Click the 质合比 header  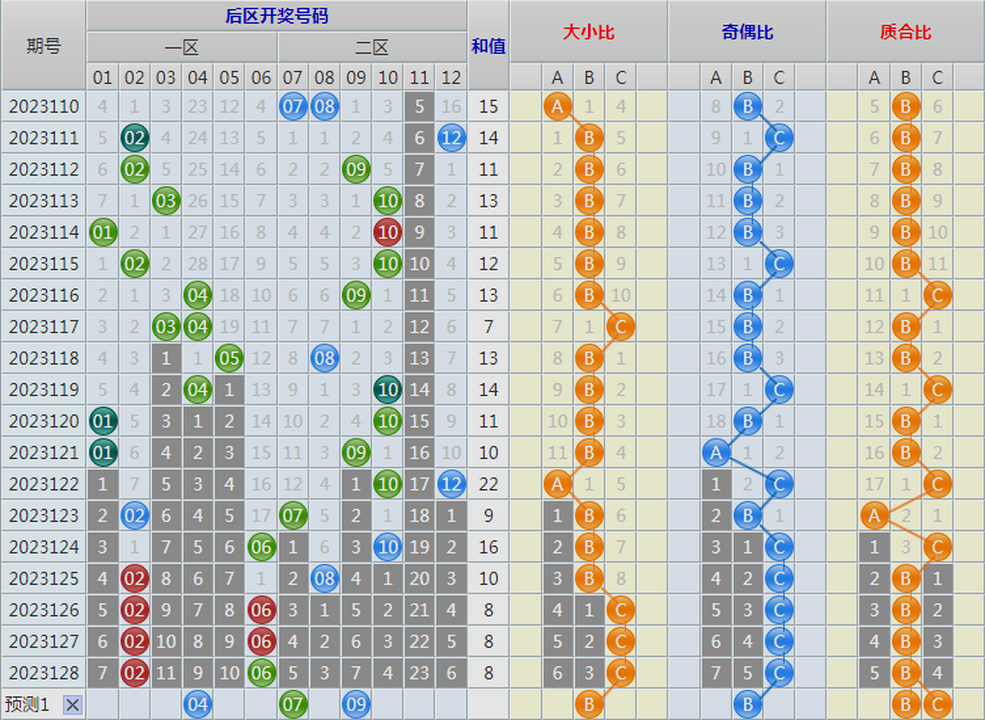pyautogui.click(x=905, y=31)
